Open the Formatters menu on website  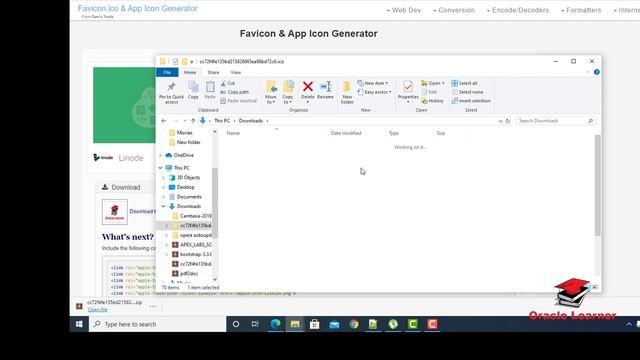(x=581, y=10)
